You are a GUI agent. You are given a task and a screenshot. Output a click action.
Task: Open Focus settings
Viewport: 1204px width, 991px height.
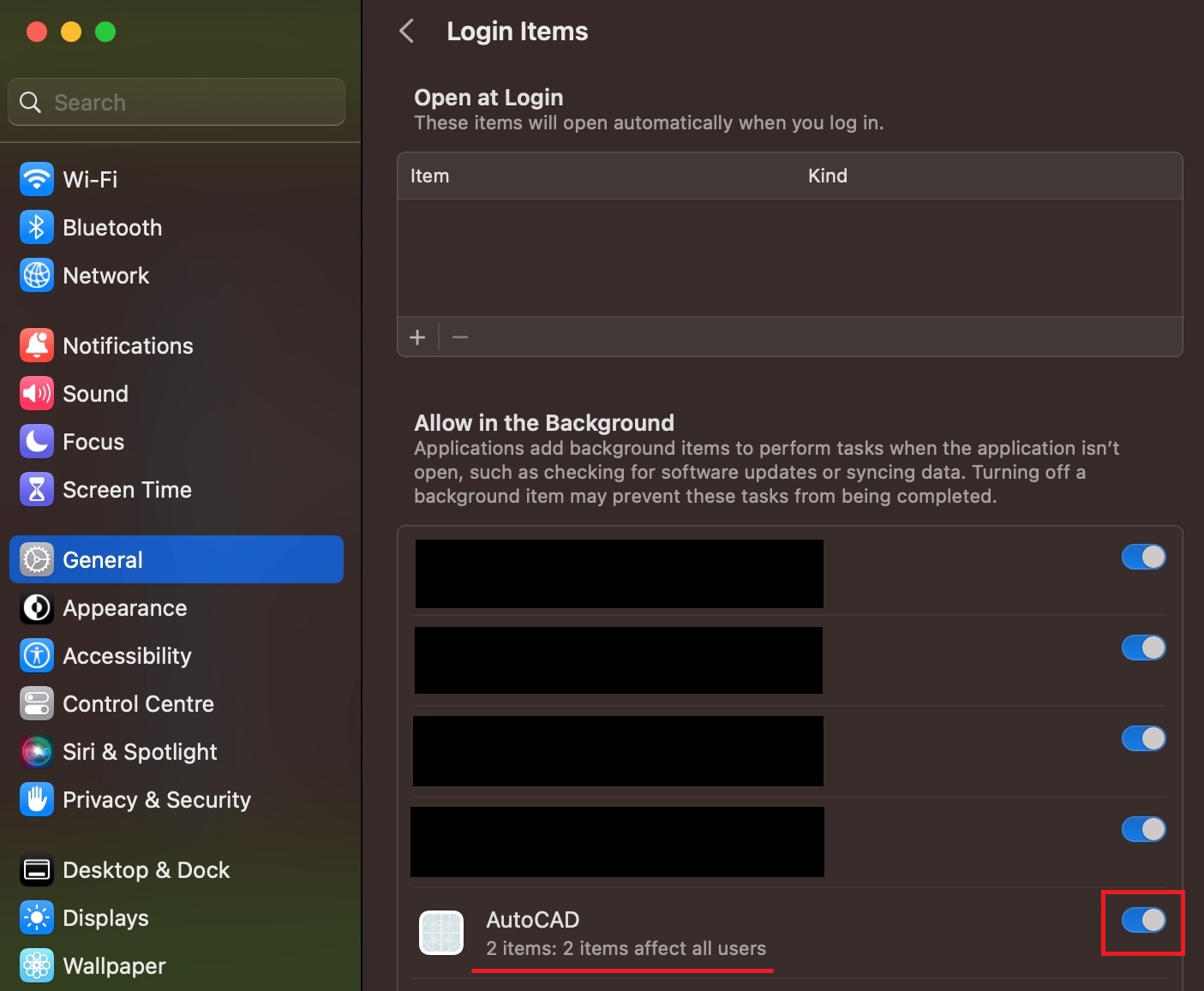pos(93,441)
